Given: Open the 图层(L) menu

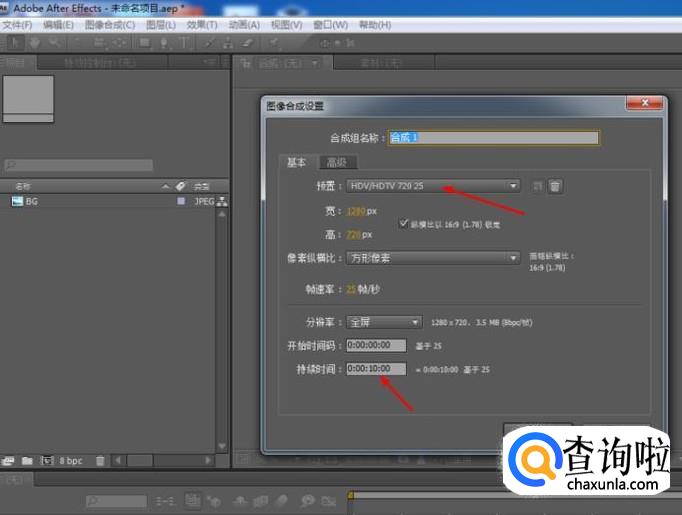Looking at the screenshot, I should pyautogui.click(x=161, y=25).
